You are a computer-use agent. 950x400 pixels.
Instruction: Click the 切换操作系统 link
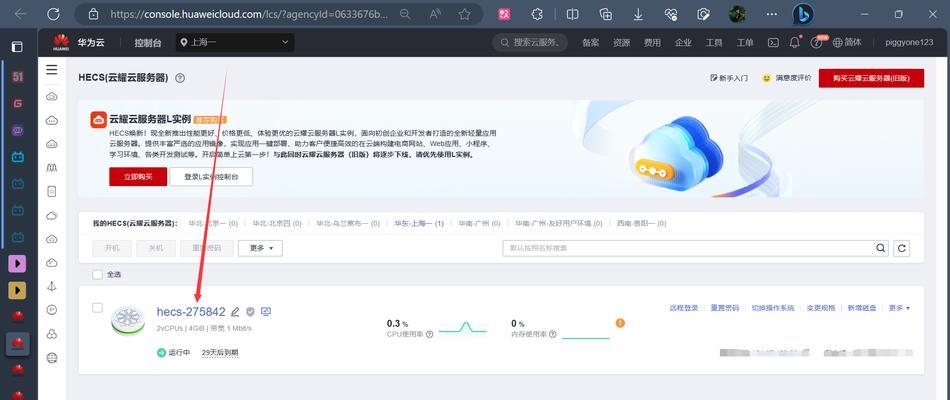[x=772, y=308]
